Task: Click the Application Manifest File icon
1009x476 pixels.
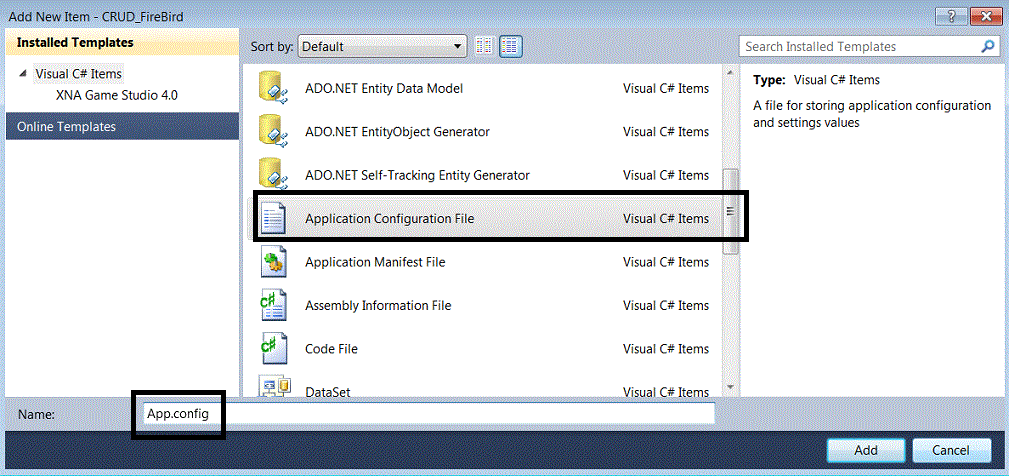Action: coord(273,262)
